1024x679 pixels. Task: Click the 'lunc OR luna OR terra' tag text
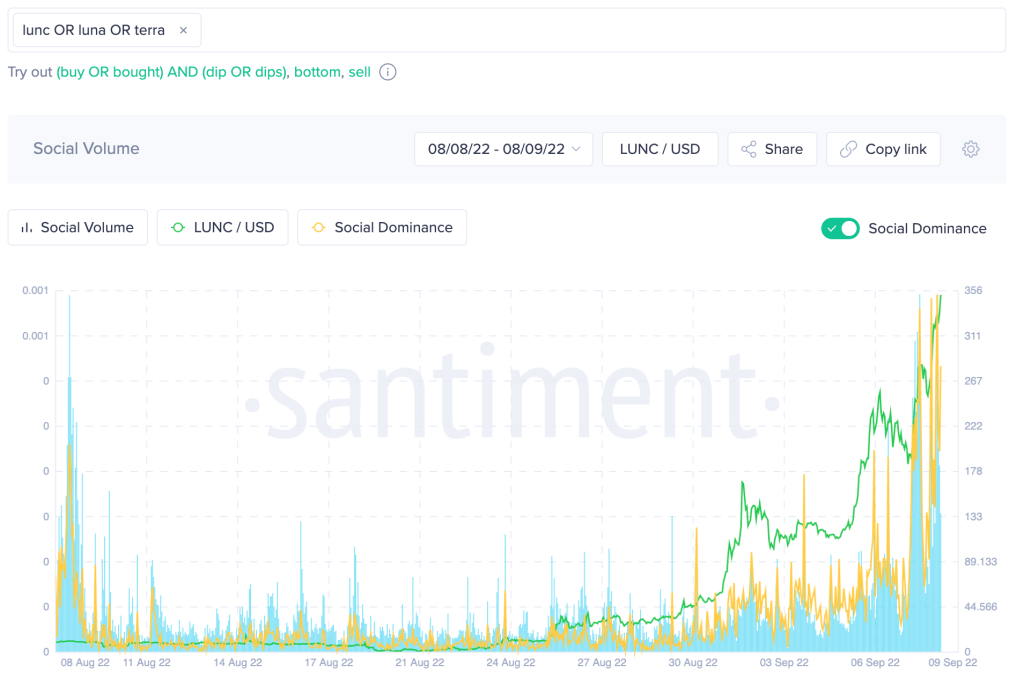[x=93, y=30]
